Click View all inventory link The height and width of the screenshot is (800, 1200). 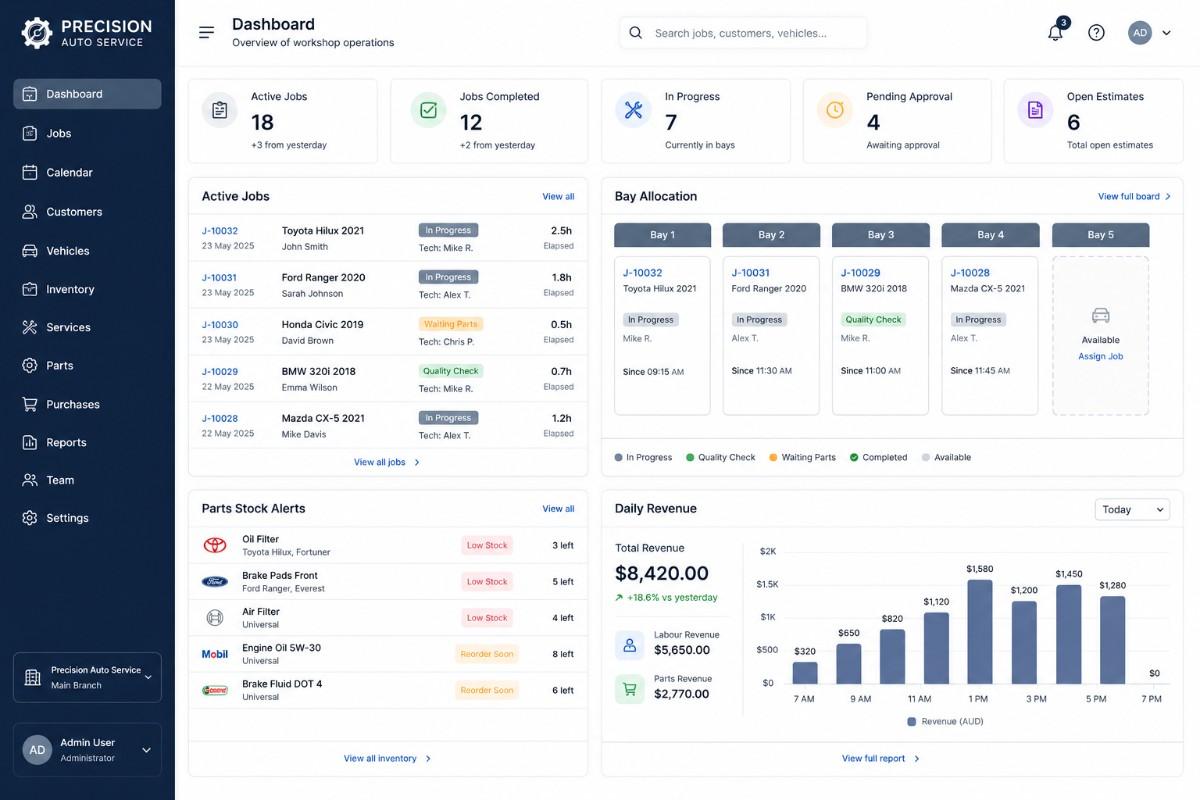[x=387, y=758]
